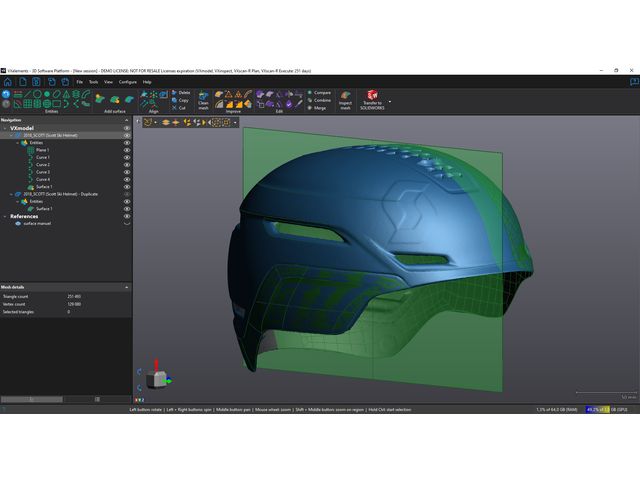The width and height of the screenshot is (640, 480).
Task: Click the Compare mesh option
Action: (x=321, y=92)
